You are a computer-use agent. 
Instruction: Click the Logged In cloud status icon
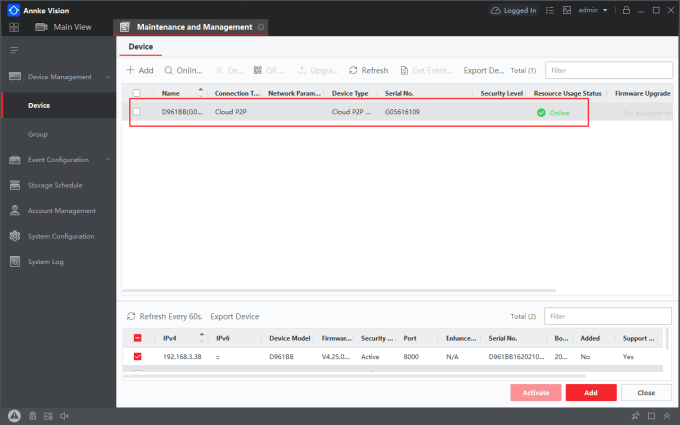tap(496, 10)
